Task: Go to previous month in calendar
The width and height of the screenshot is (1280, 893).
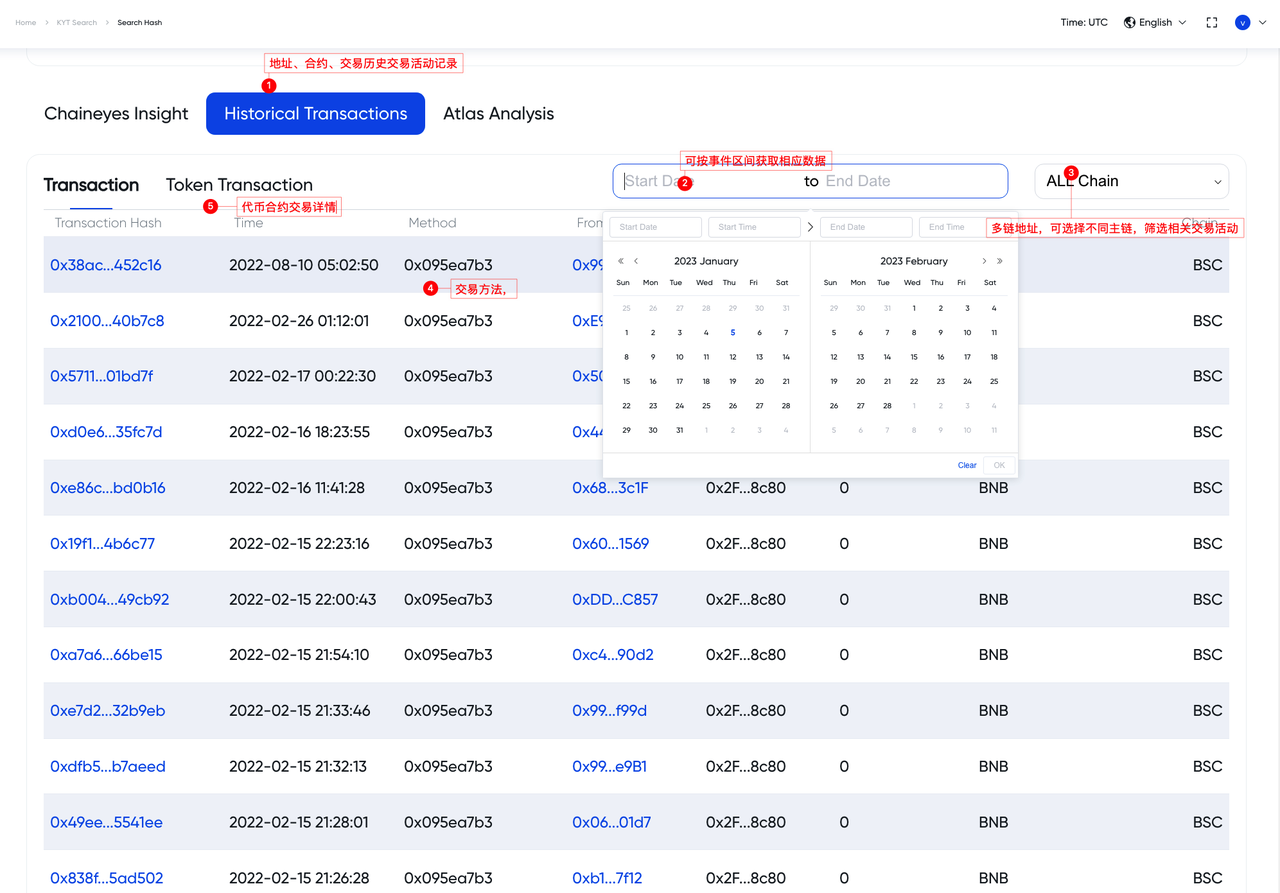Action: pyautogui.click(x=636, y=261)
